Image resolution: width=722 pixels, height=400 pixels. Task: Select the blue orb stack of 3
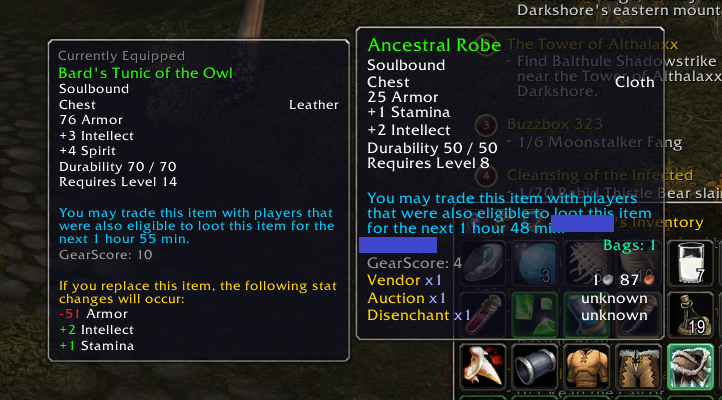click(535, 263)
